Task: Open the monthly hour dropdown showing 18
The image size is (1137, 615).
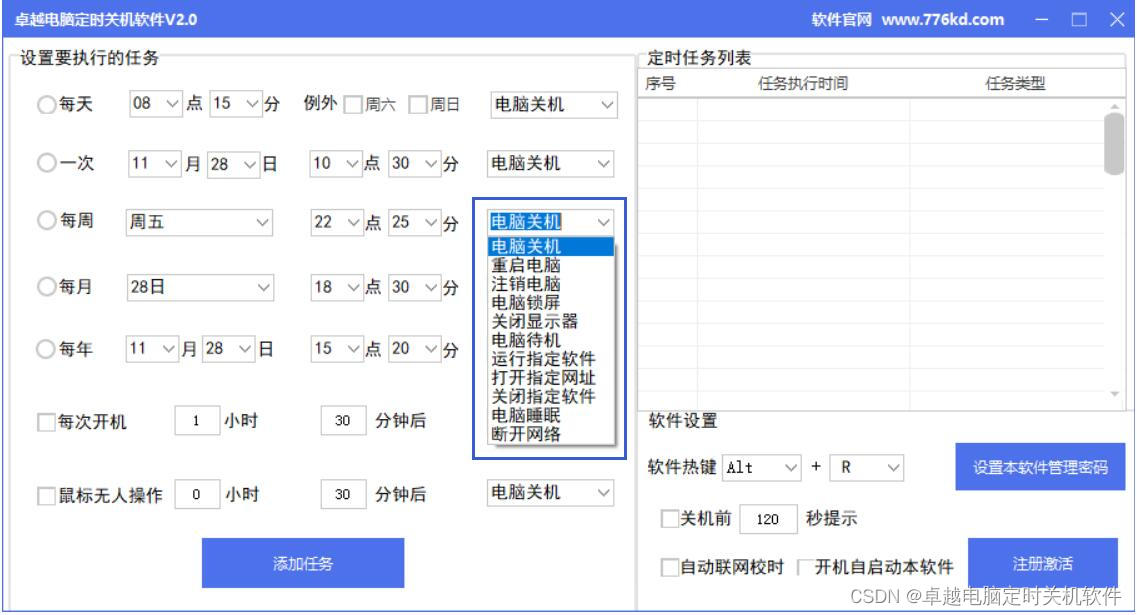Action: pos(336,287)
